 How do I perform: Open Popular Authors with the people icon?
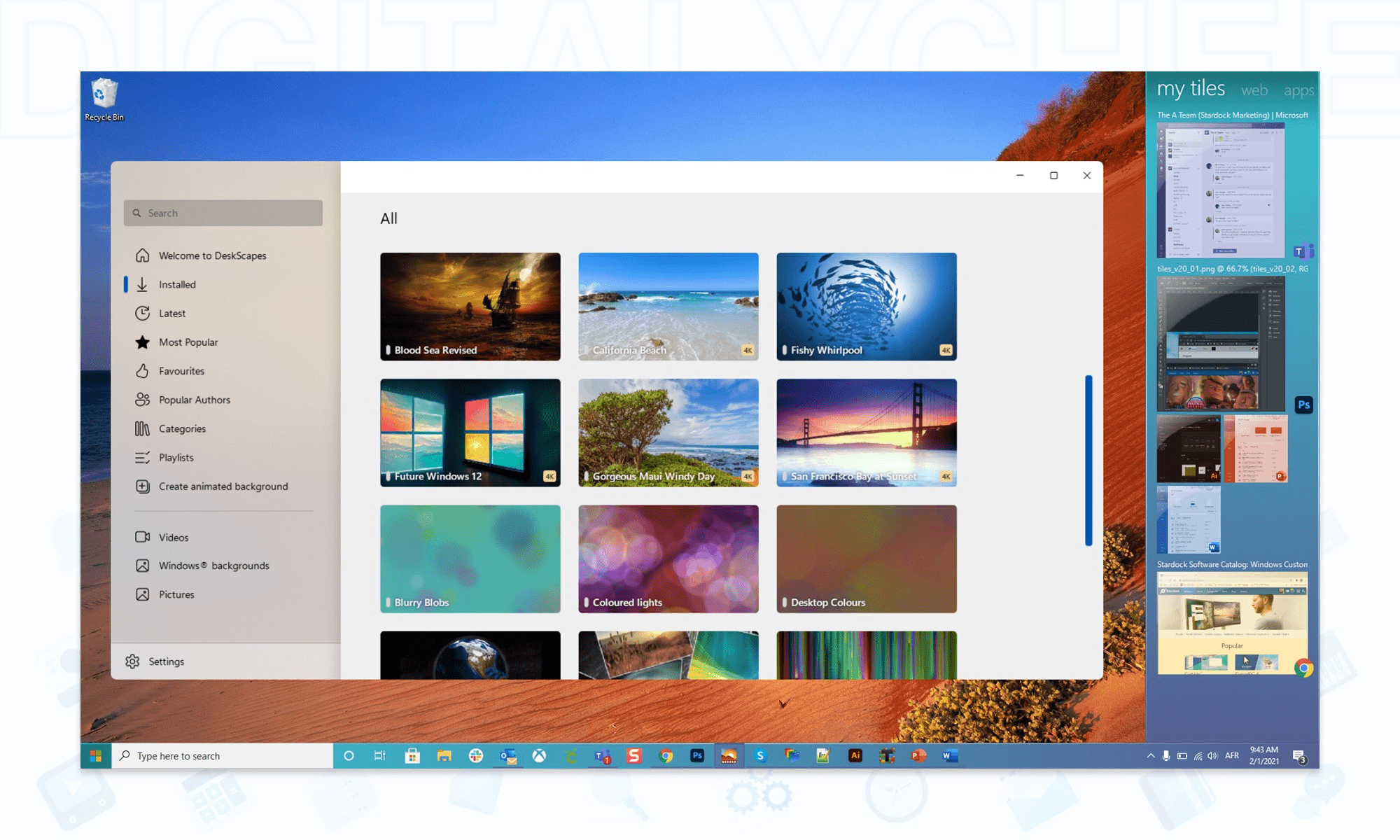[142, 399]
